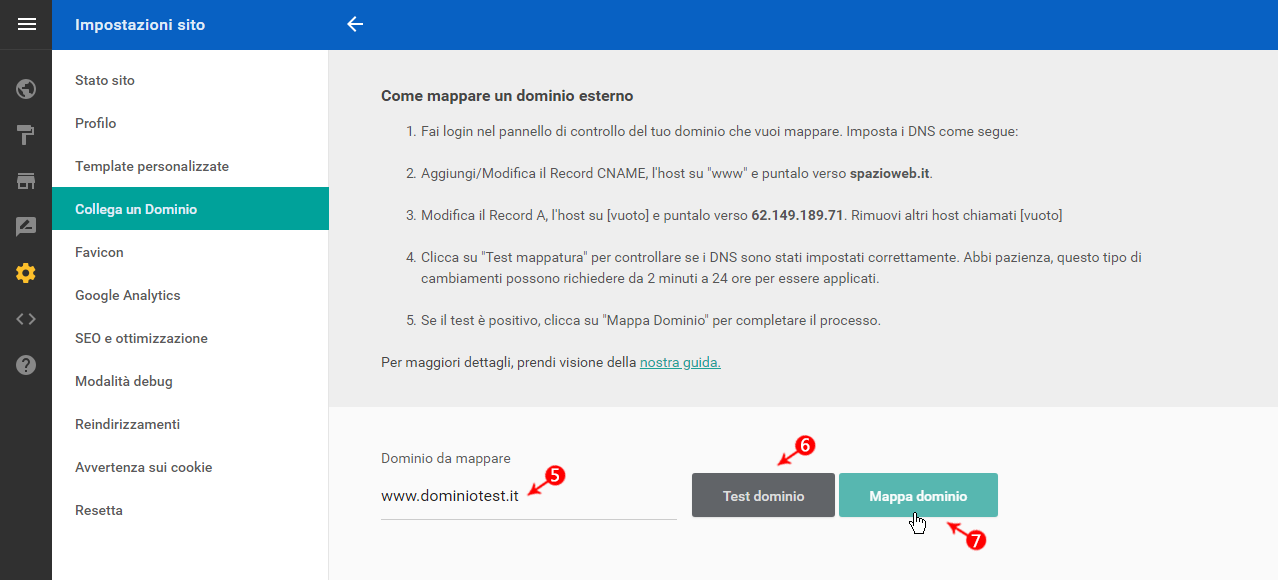Go to SEO e ottimizzazione
This screenshot has width=1278, height=580.
point(141,338)
